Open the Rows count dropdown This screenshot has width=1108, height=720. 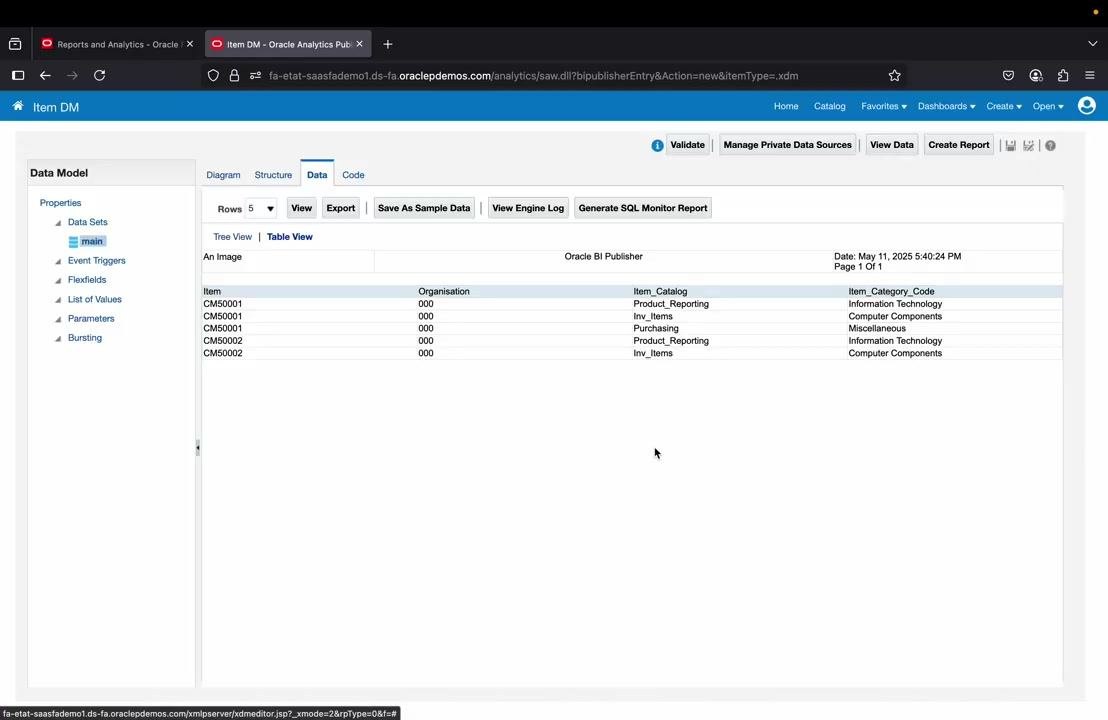pyautogui.click(x=261, y=208)
